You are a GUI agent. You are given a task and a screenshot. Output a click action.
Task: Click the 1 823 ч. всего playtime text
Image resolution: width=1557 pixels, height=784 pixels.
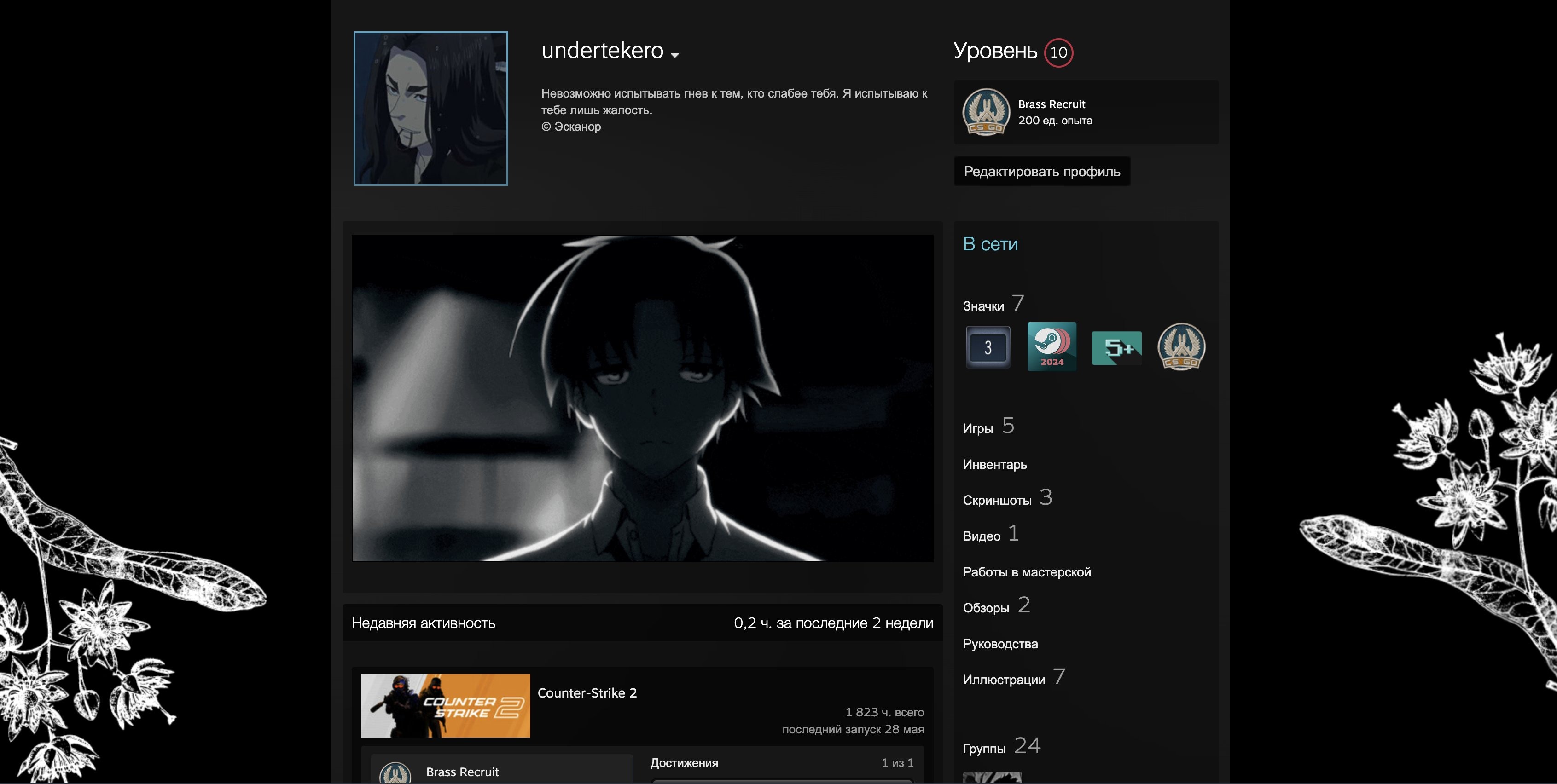[x=884, y=712]
